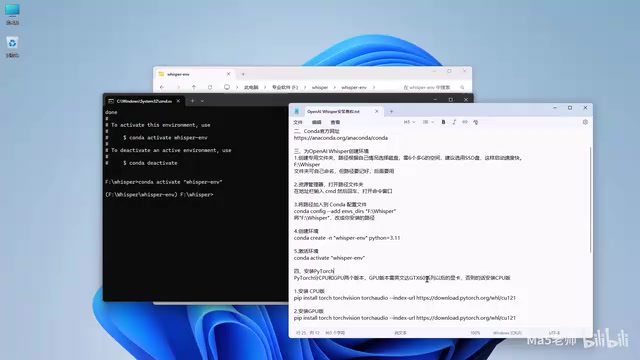The height and width of the screenshot is (360, 640).
Task: Click the whisper-env breadcrumb in File Explorer
Action: 354,88
